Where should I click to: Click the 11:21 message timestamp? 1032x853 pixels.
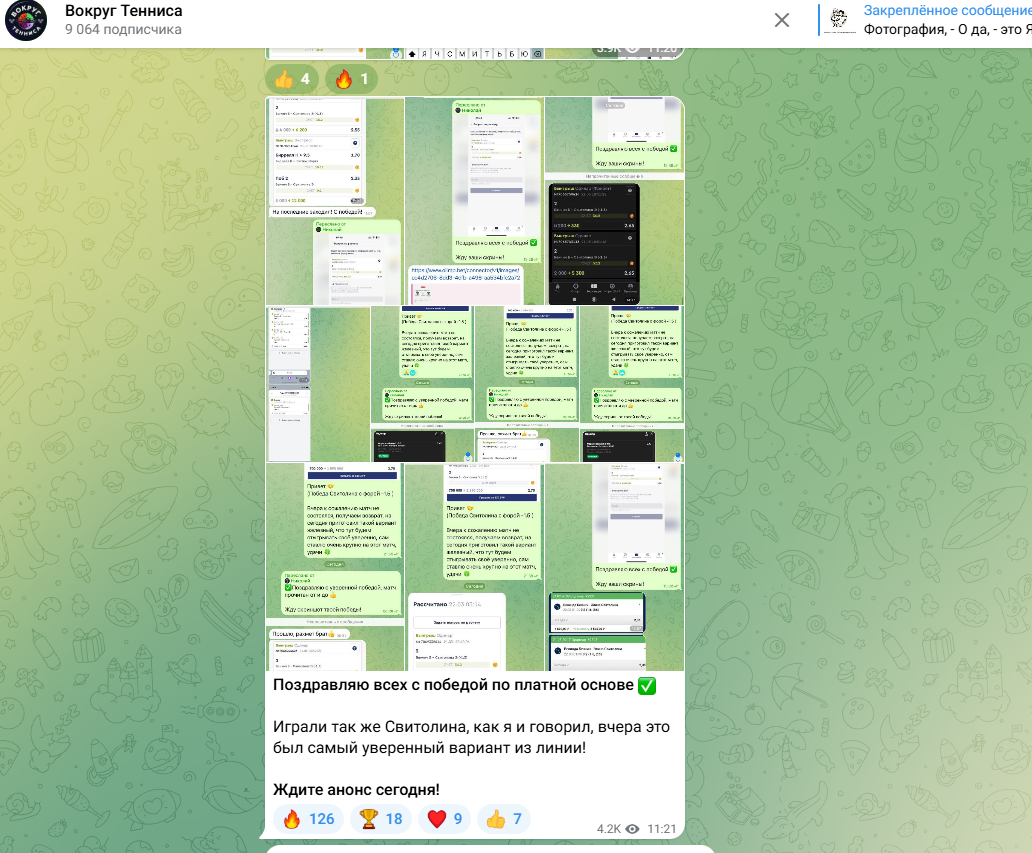pos(662,829)
